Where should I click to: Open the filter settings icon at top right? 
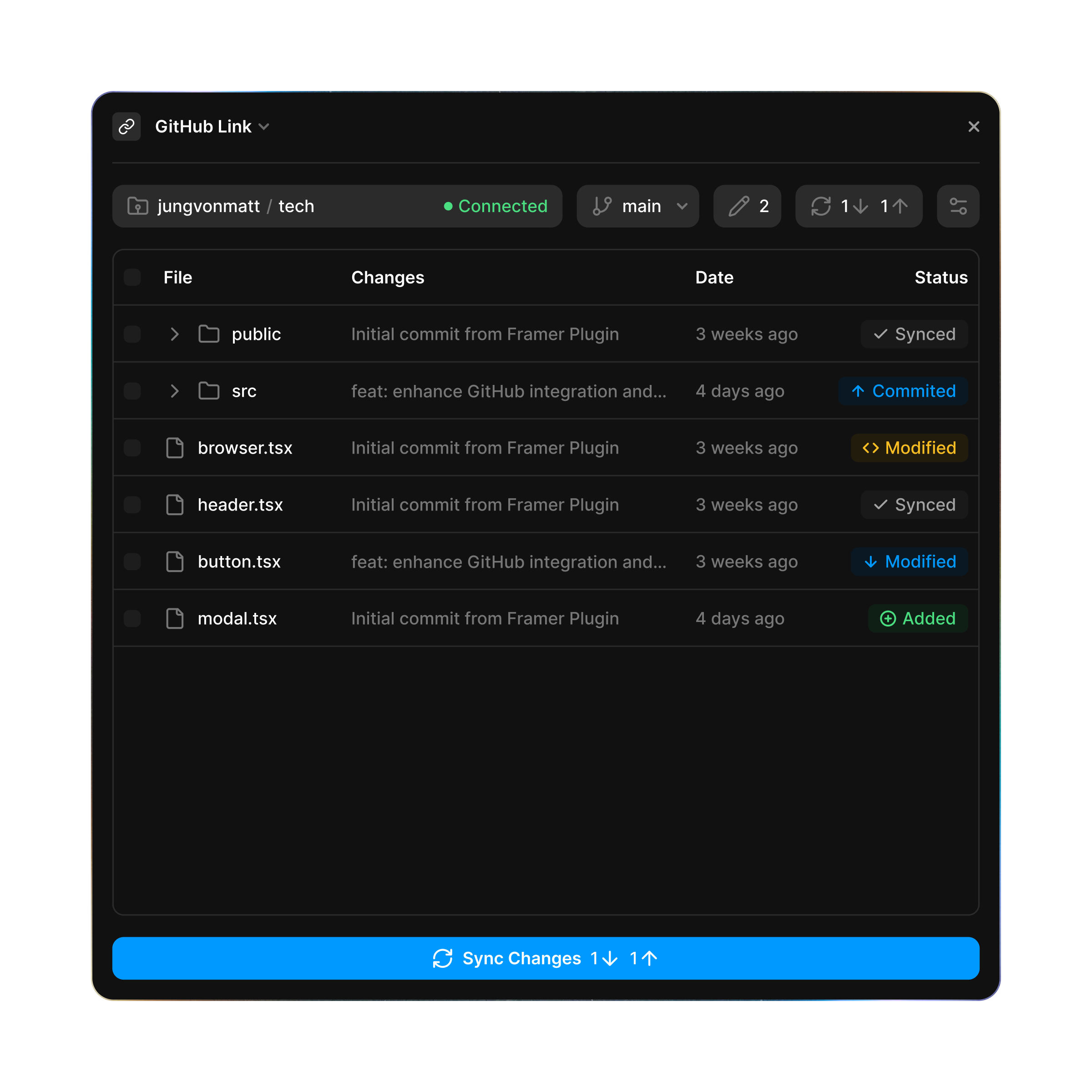(958, 206)
